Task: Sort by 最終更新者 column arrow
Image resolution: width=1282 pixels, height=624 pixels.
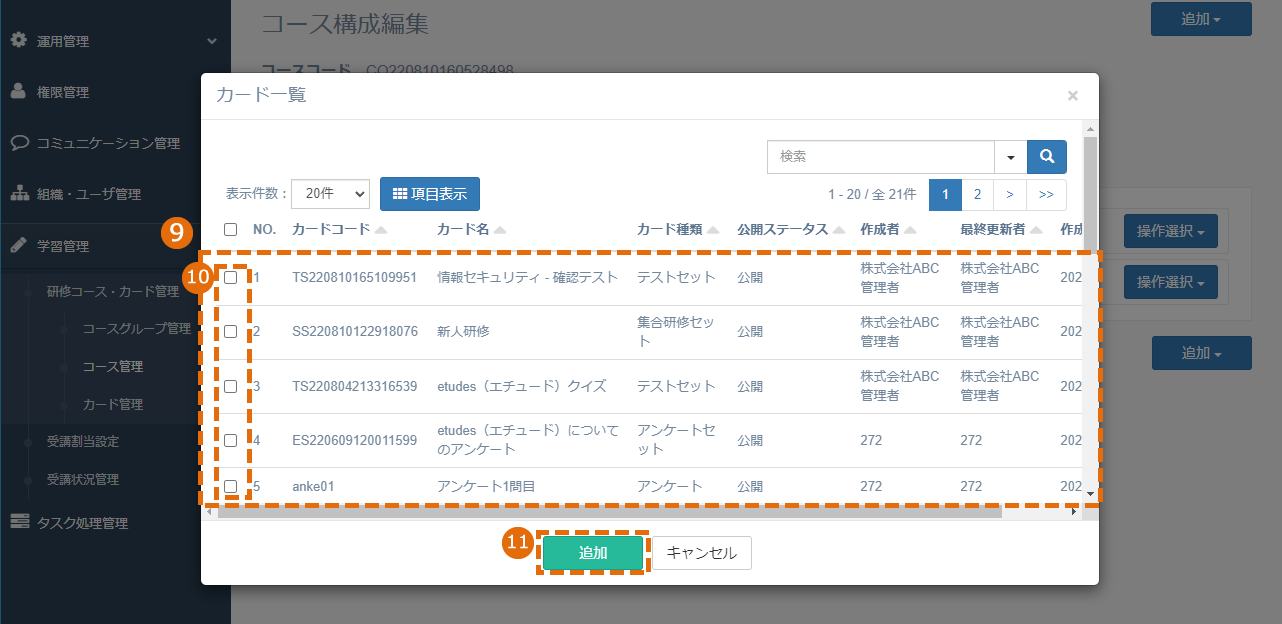Action: point(1037,230)
